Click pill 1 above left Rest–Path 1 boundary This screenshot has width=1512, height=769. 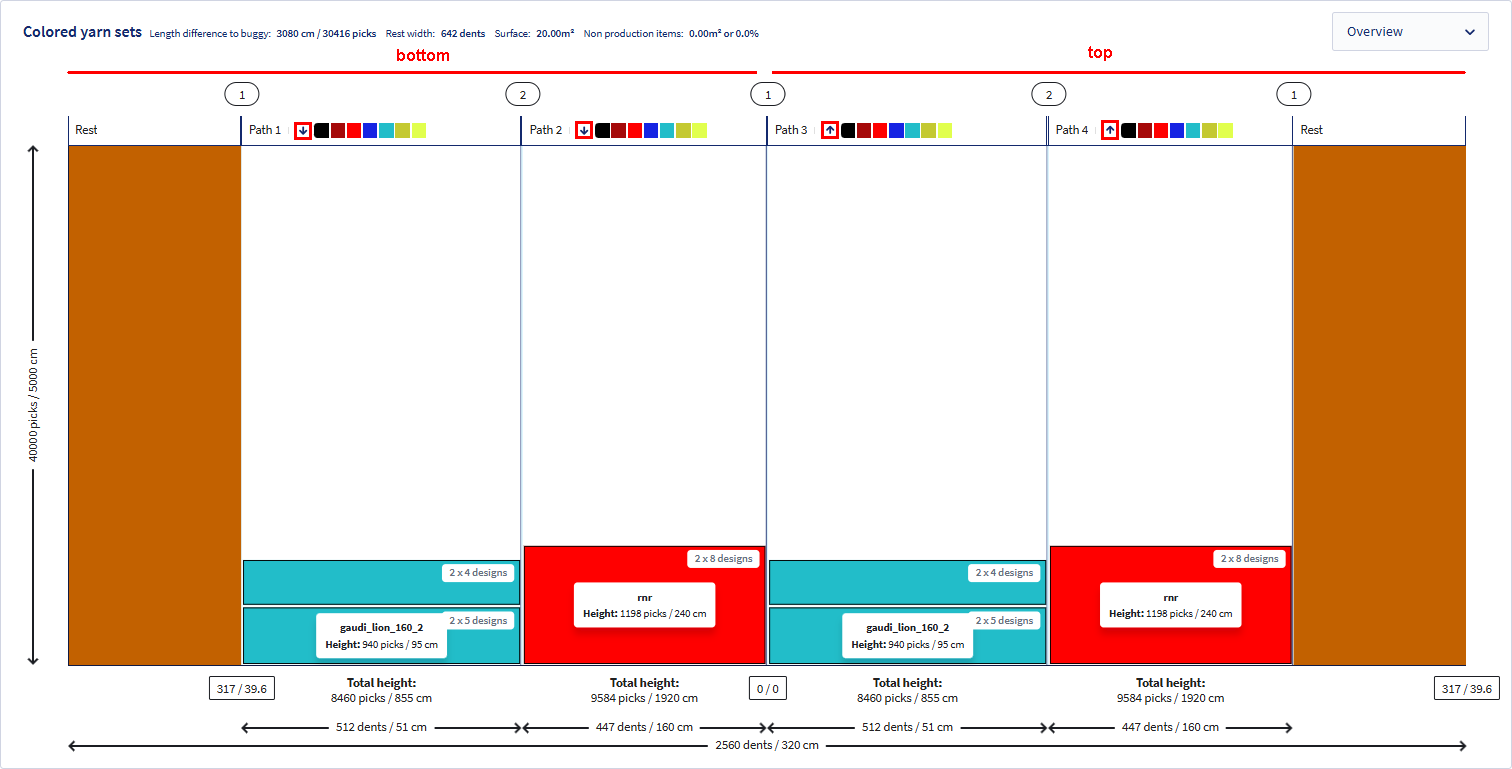click(x=242, y=95)
